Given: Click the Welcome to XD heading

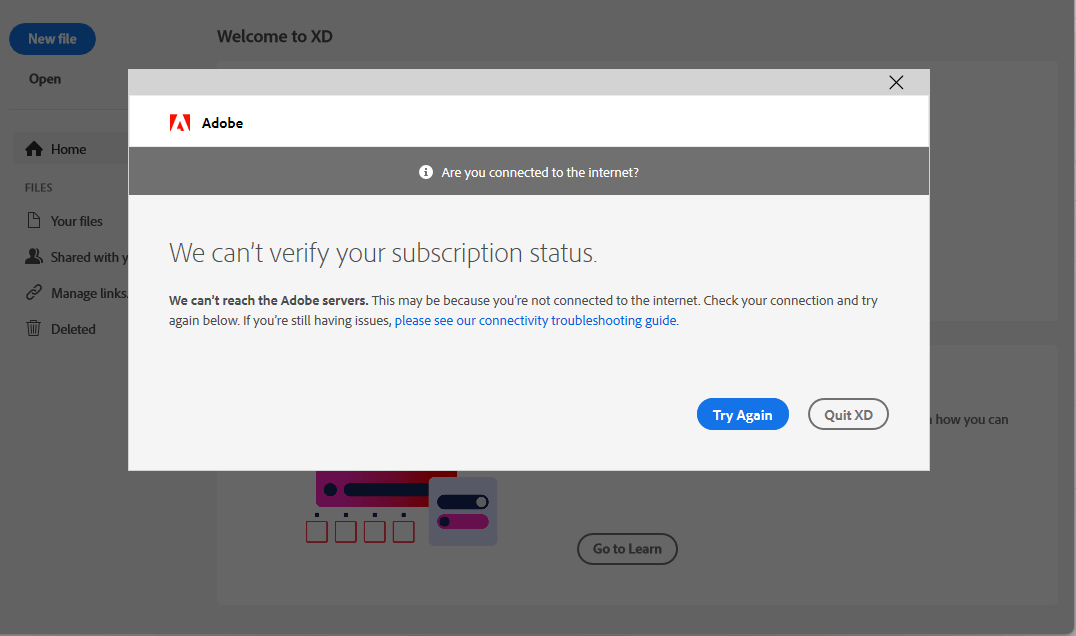Looking at the screenshot, I should [275, 36].
